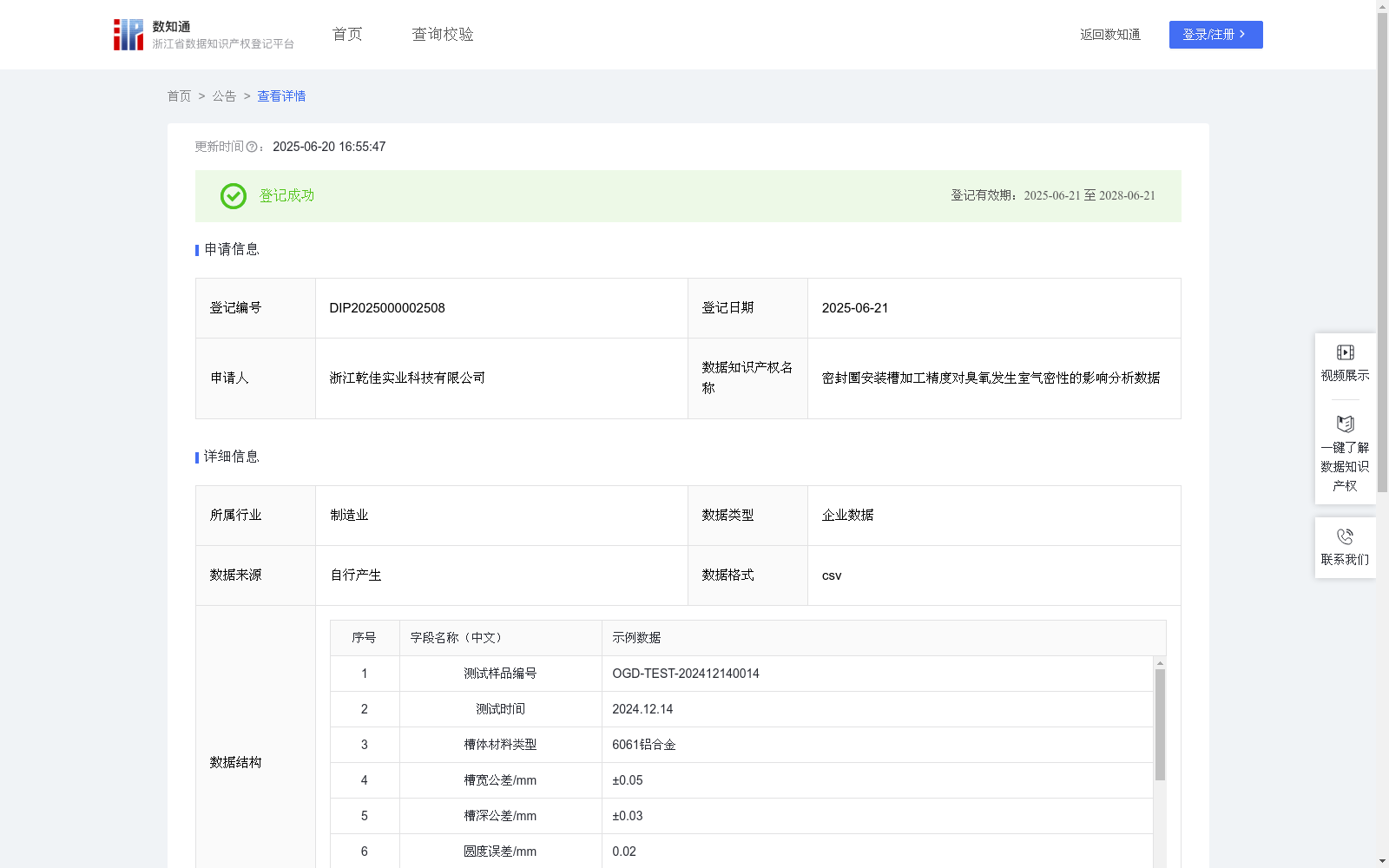1389x868 pixels.
Task: Click the 槽体材料类型 field name
Action: 500,745
